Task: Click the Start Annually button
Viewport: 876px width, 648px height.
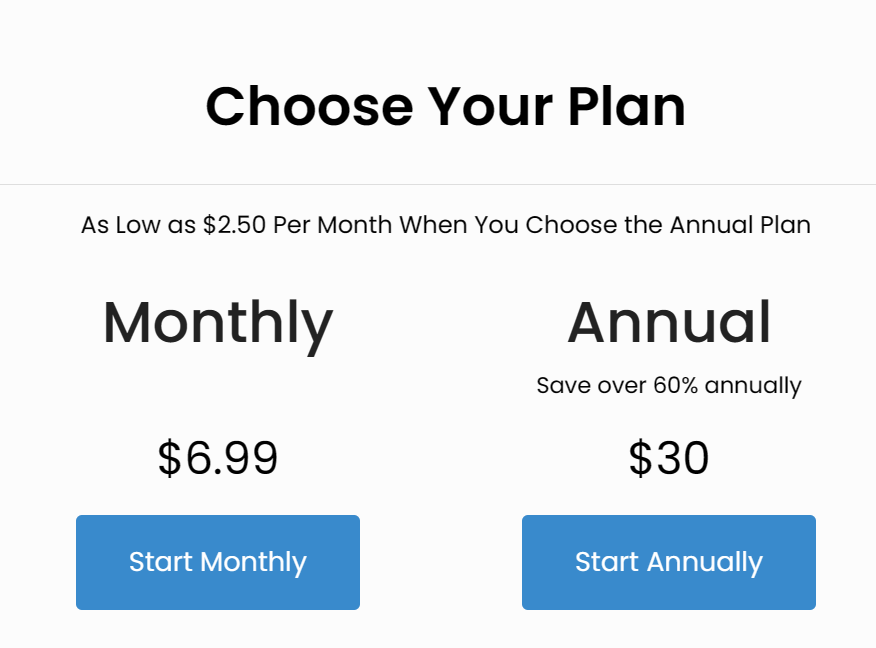Action: point(669,562)
